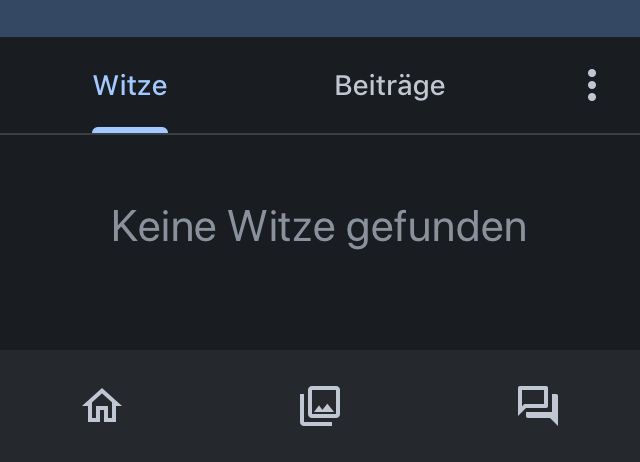Open the chat bubbles icon

click(x=537, y=406)
